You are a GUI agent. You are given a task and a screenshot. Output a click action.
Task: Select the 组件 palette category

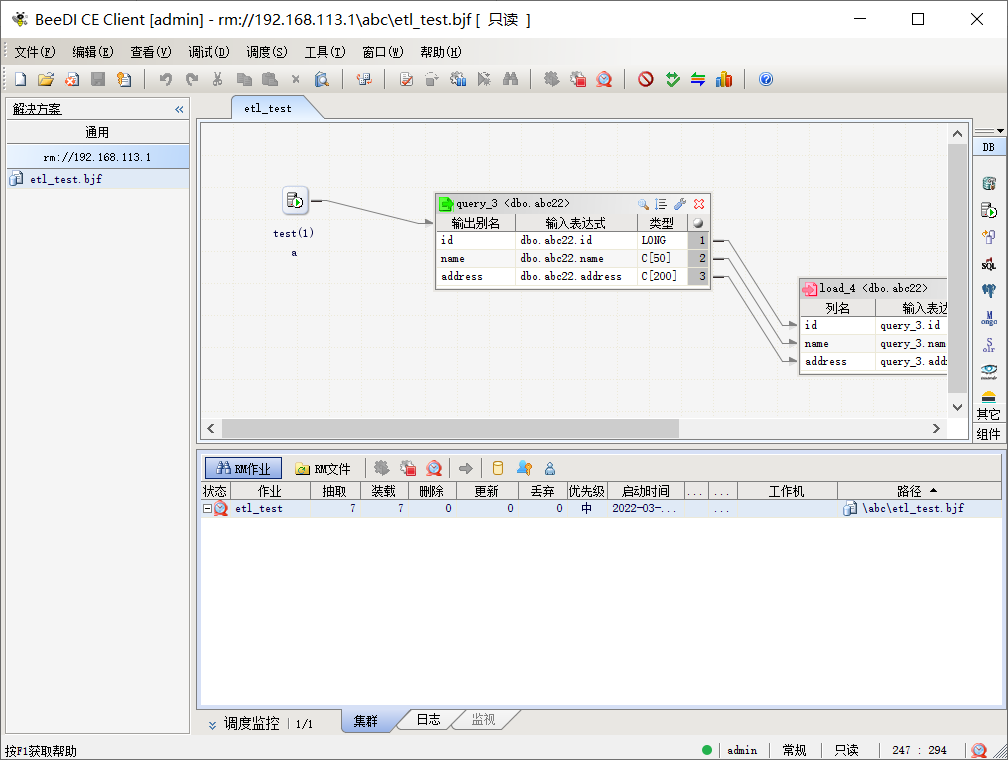(989, 434)
